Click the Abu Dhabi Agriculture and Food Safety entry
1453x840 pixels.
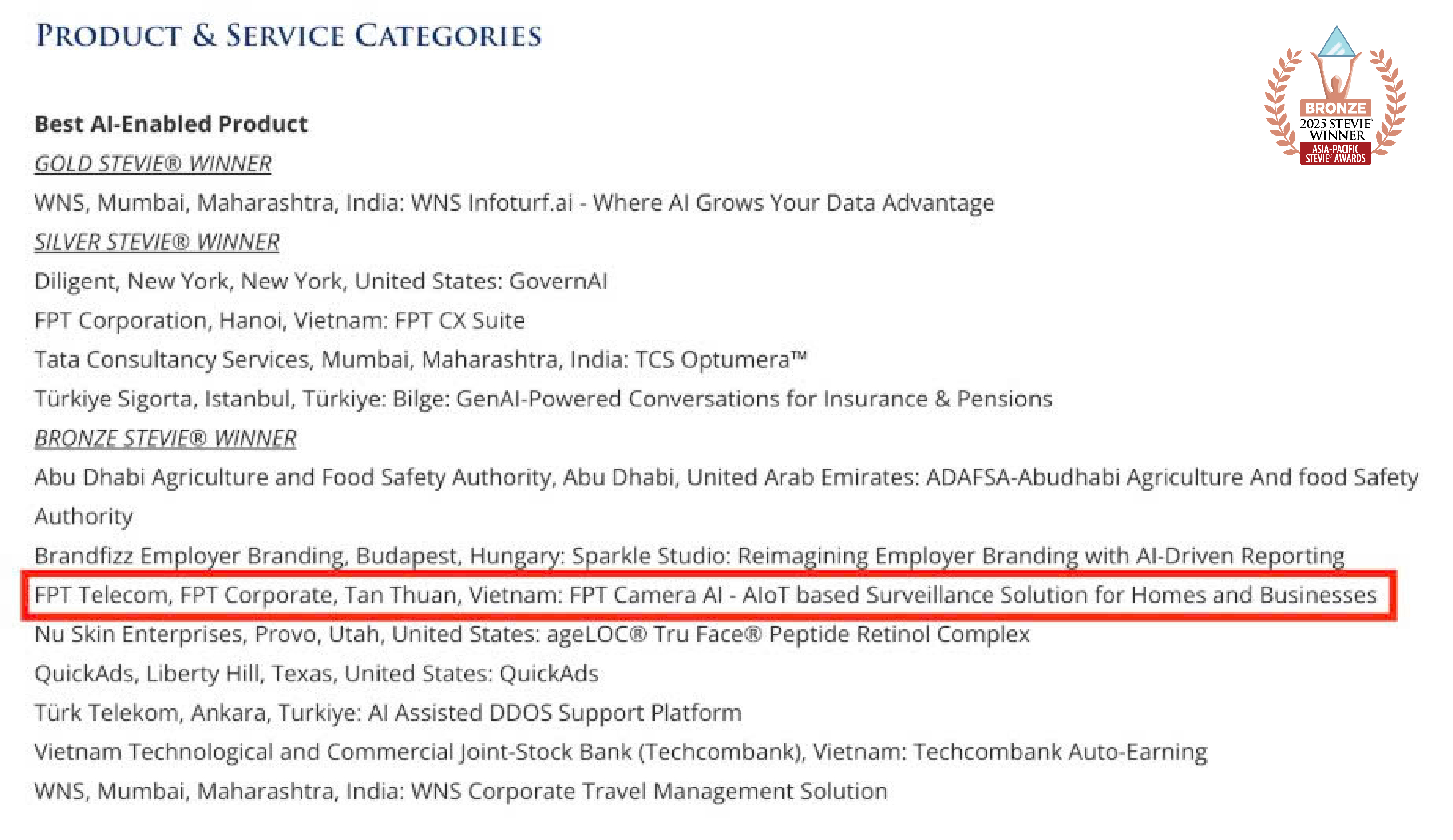coord(726,477)
